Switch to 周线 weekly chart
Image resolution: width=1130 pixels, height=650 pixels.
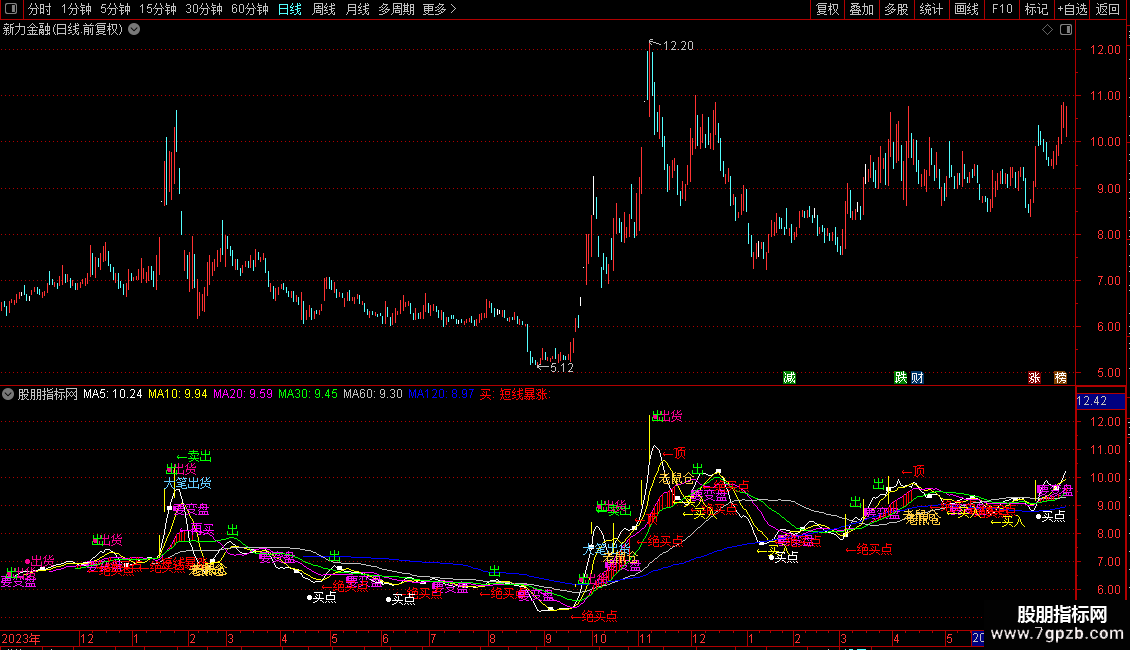[x=324, y=9]
